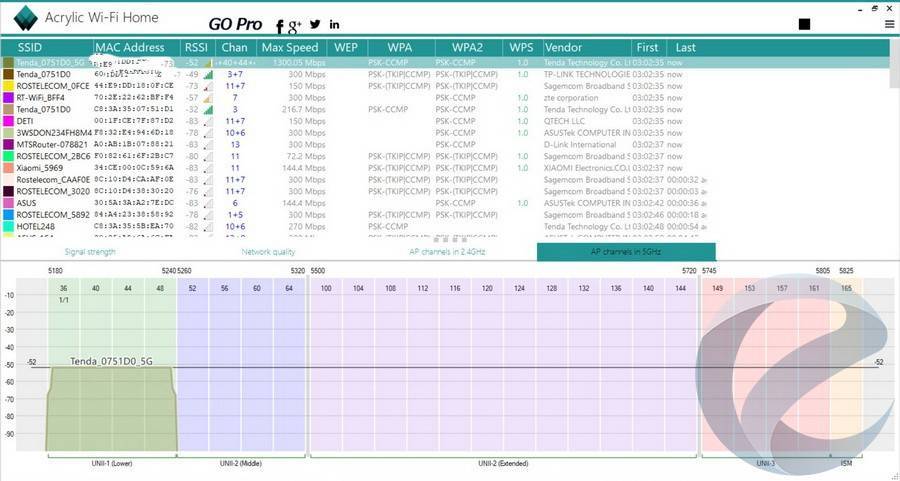
Task: Click the black stop square icon
Action: [805, 24]
